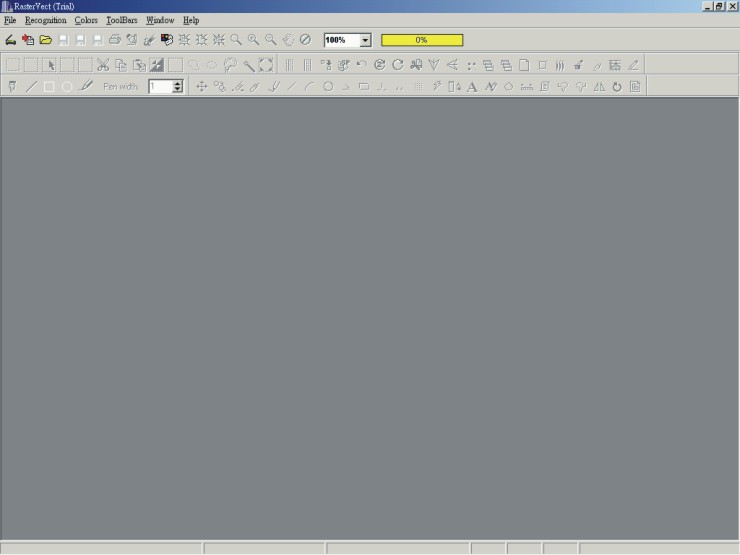Select the raster line drawing tool

pyautogui.click(x=31, y=87)
